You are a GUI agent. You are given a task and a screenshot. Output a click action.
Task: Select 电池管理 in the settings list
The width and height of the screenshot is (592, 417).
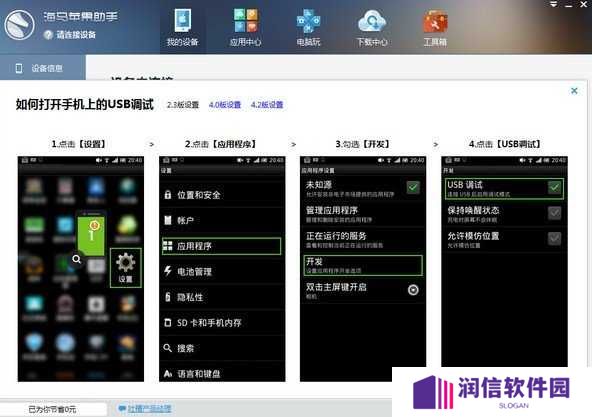click(x=222, y=271)
